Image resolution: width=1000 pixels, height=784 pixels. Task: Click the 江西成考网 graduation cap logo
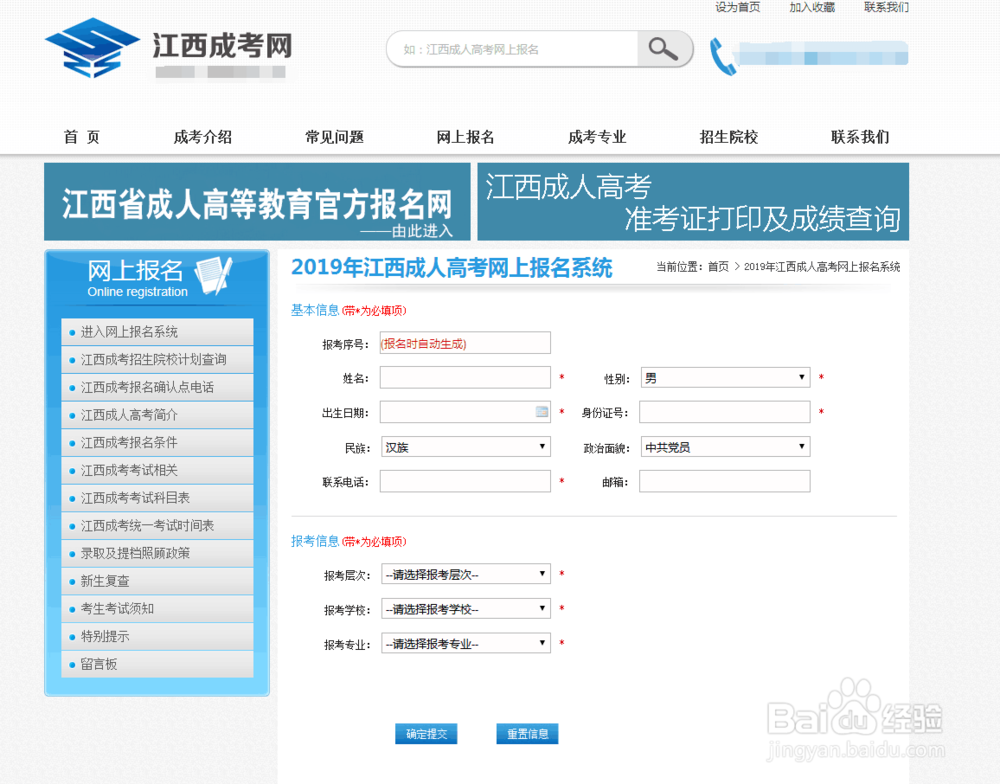92,48
